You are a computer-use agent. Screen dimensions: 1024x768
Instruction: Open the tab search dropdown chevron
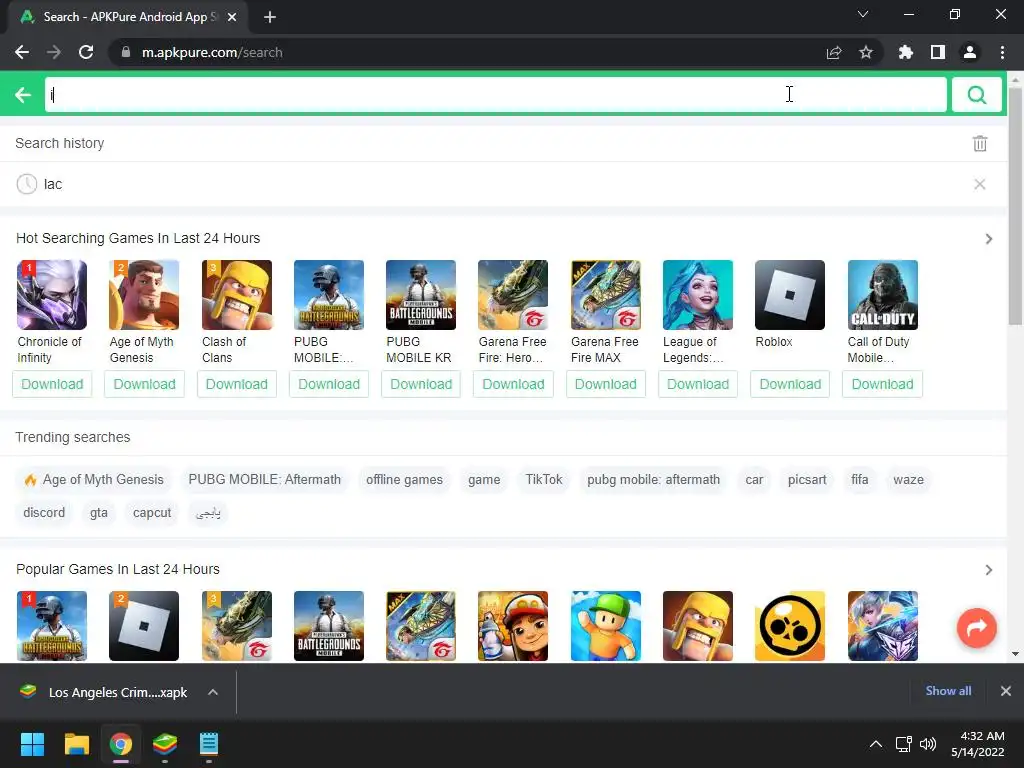tap(863, 14)
